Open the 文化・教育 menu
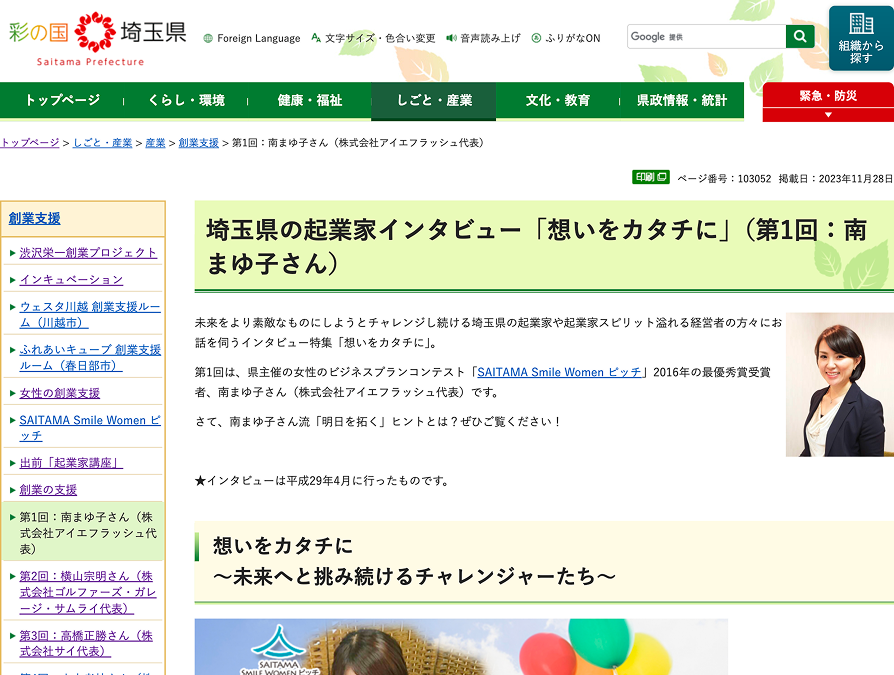894x675 pixels. click(558, 100)
